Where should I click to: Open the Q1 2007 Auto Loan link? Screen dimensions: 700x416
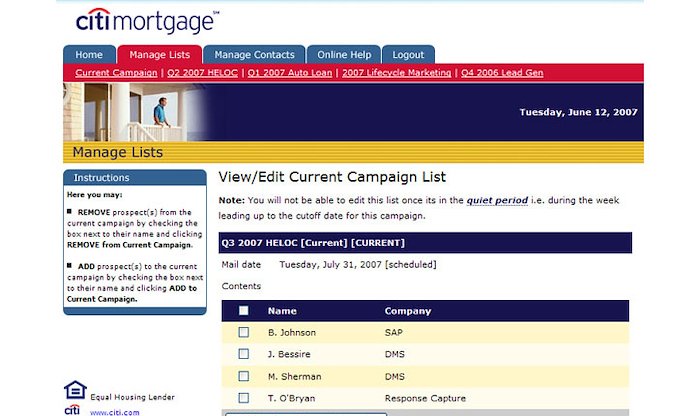tap(290, 73)
